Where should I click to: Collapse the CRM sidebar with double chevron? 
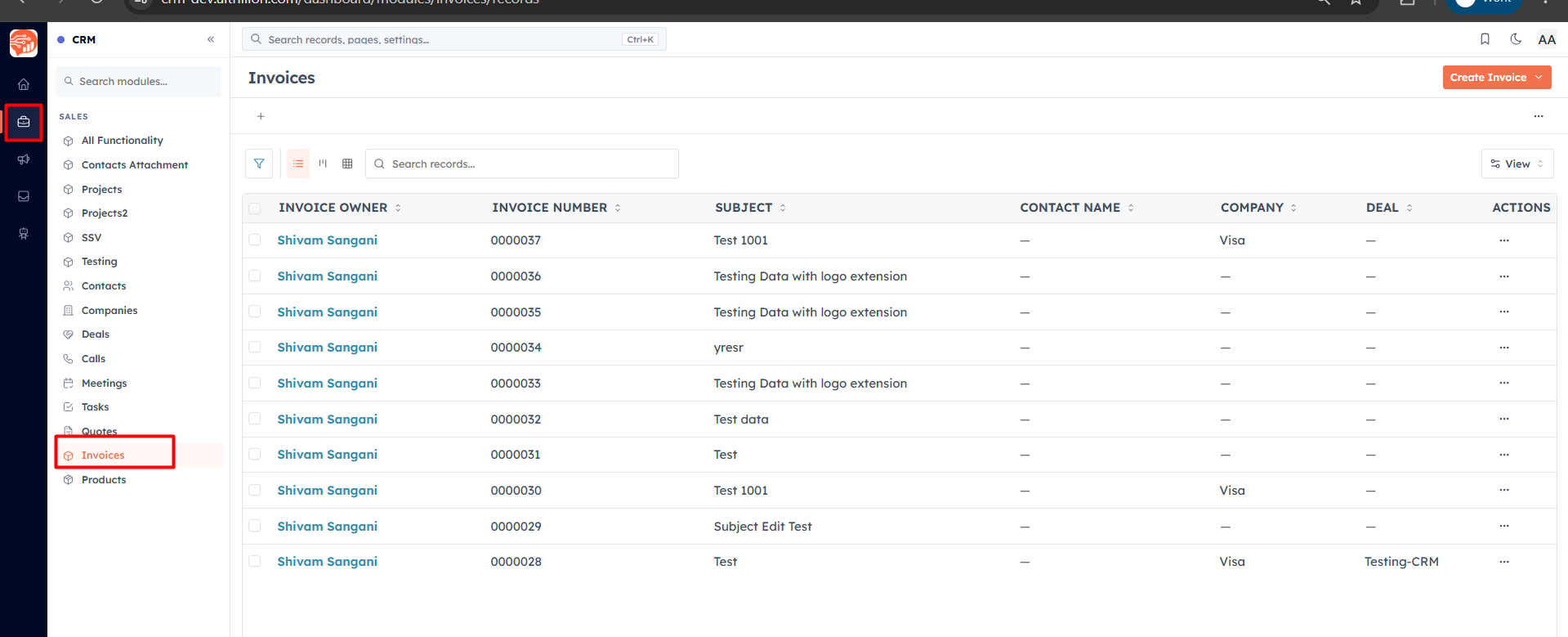211,39
